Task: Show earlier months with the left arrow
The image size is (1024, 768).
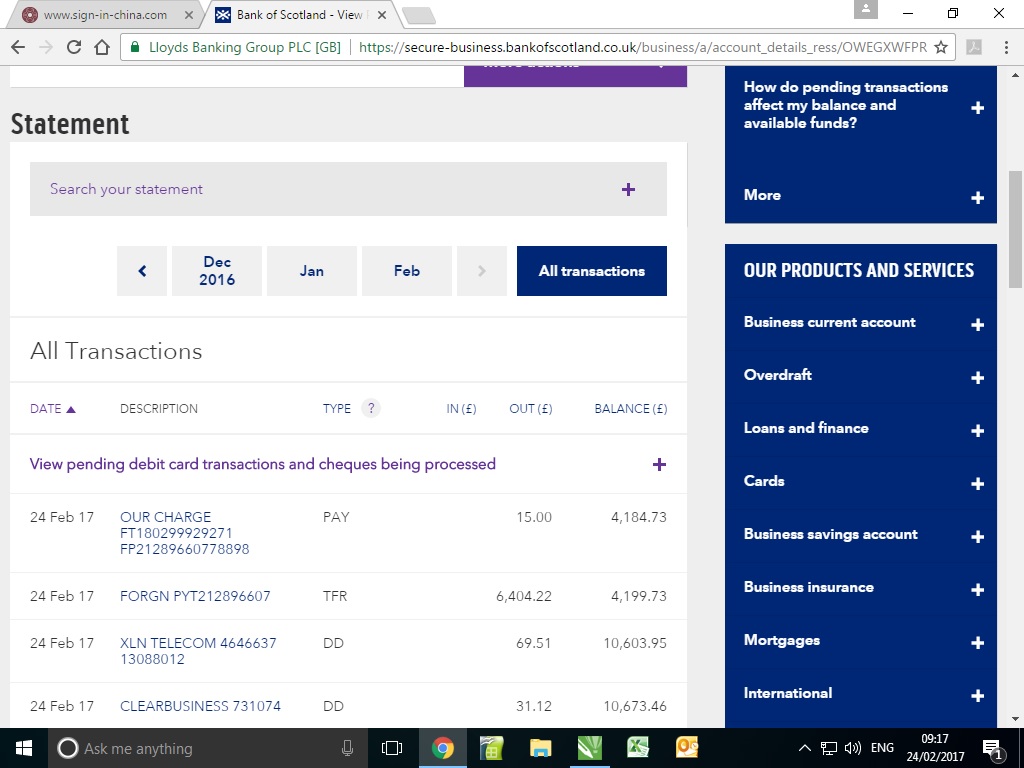Action: (x=142, y=271)
